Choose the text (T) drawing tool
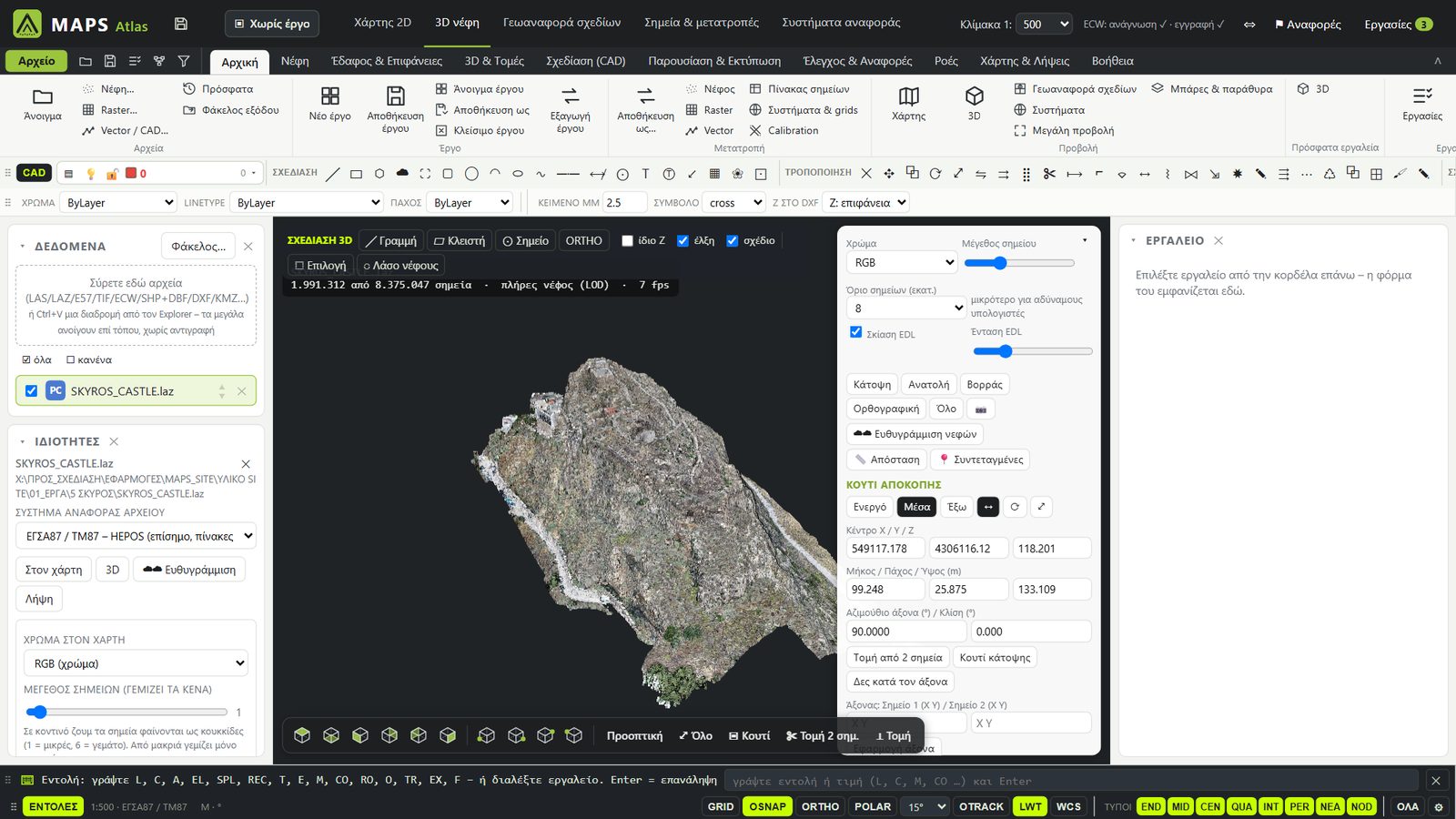 (645, 173)
